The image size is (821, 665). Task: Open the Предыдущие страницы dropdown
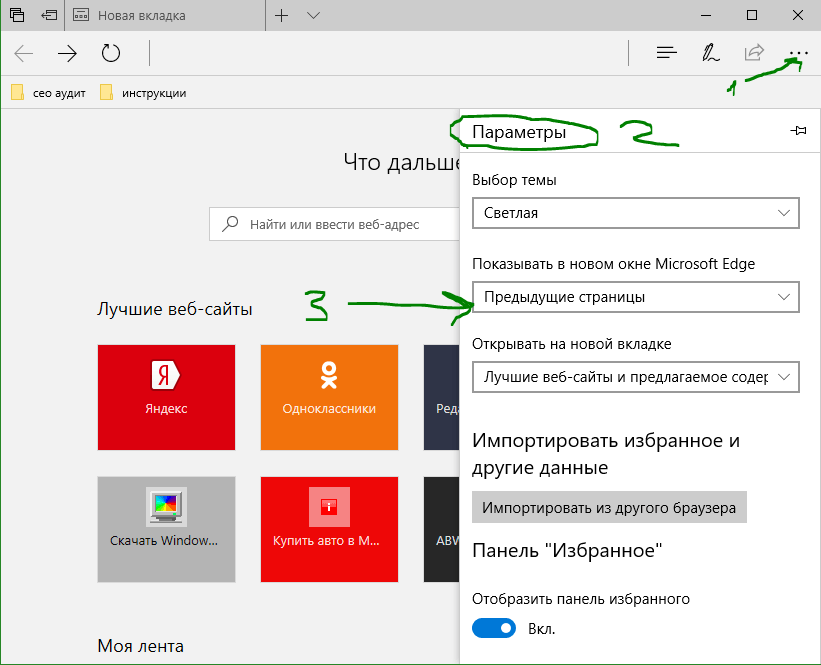[x=636, y=297]
